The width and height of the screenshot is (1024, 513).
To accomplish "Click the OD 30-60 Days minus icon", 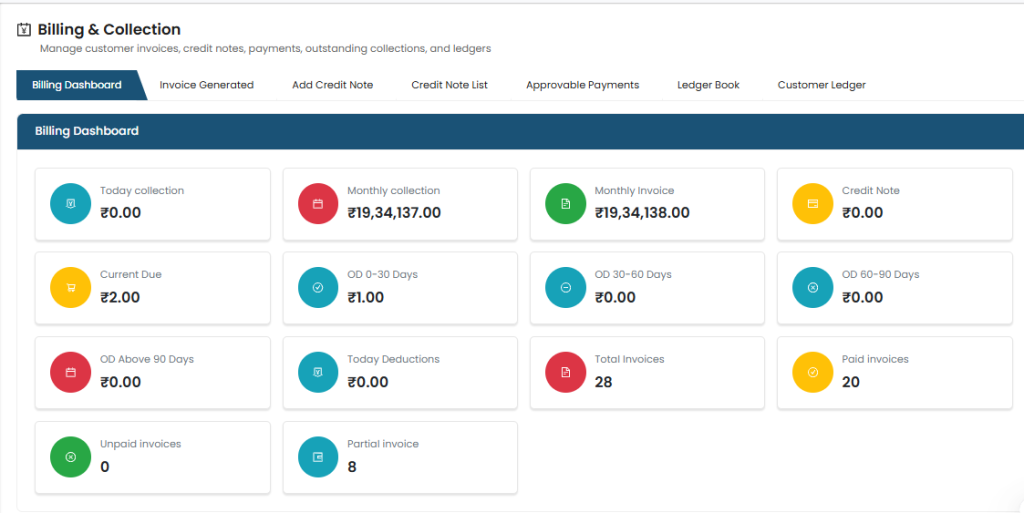I will coord(565,288).
